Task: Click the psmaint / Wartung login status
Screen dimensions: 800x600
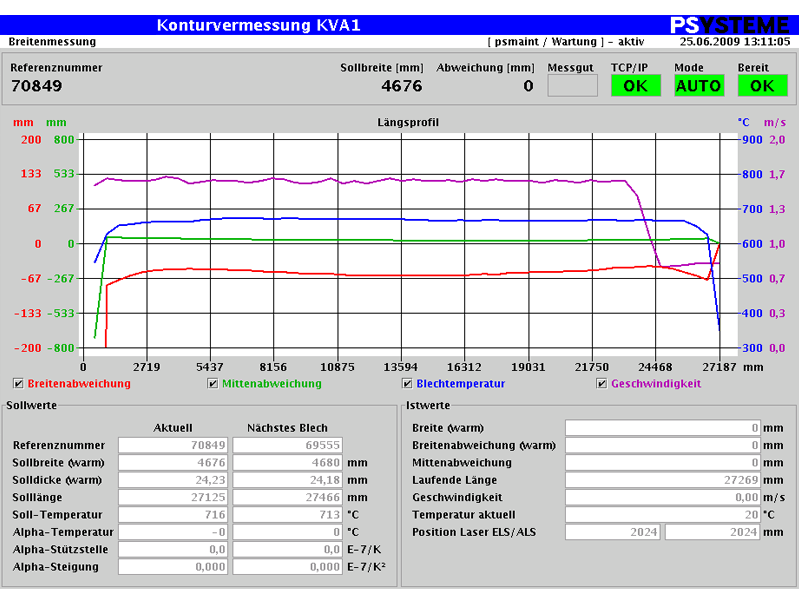Action: click(566, 42)
